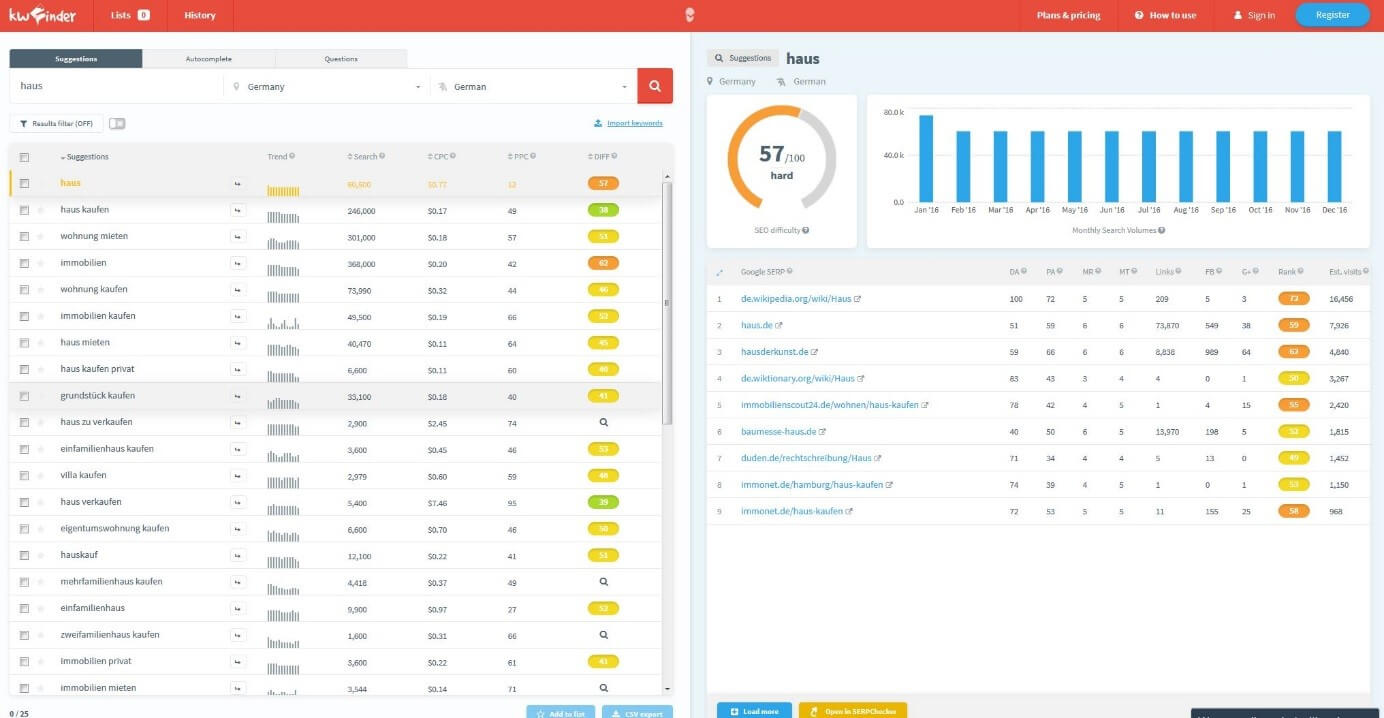Sort by DIFF column
1384x718 pixels.
click(598, 157)
